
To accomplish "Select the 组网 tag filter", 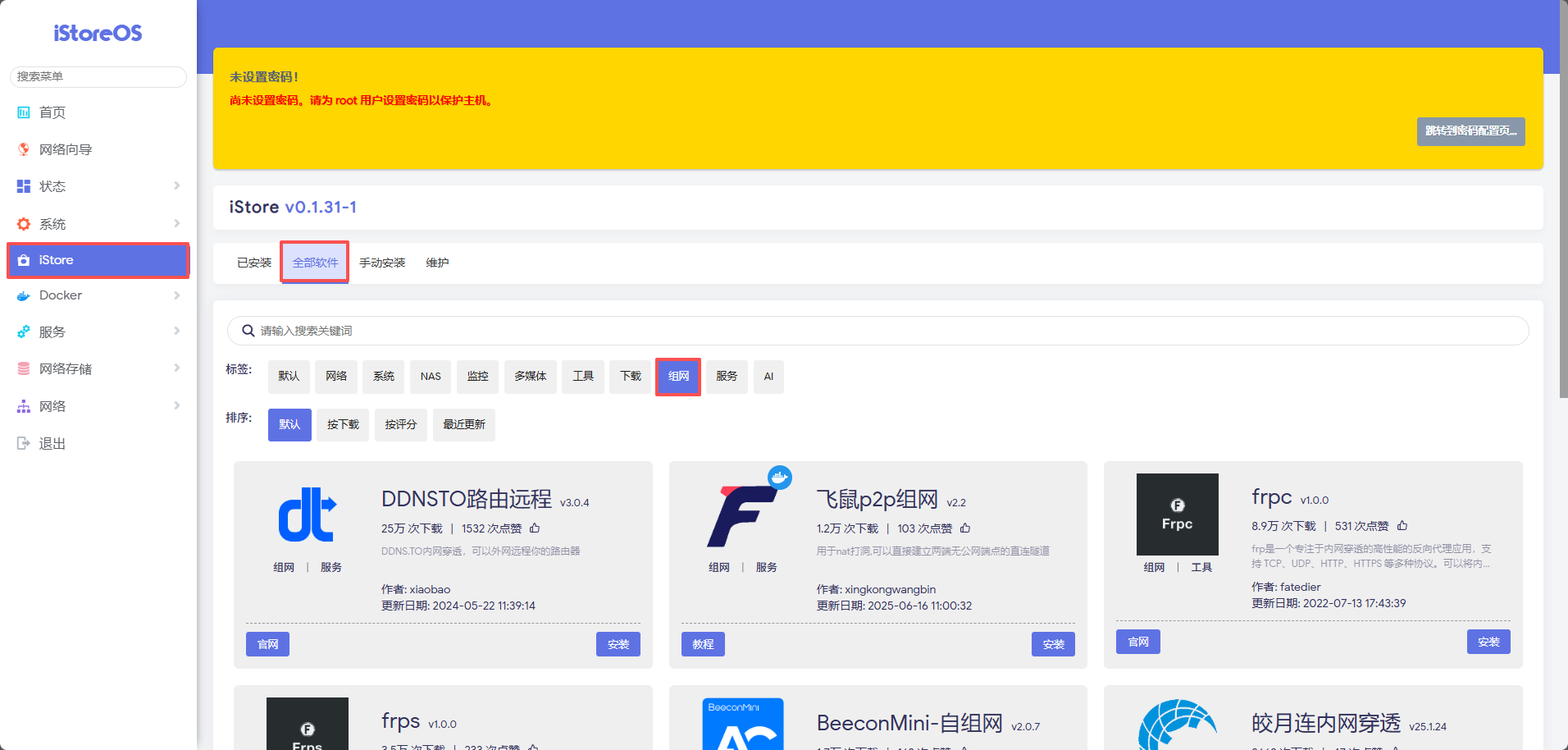I will click(678, 377).
